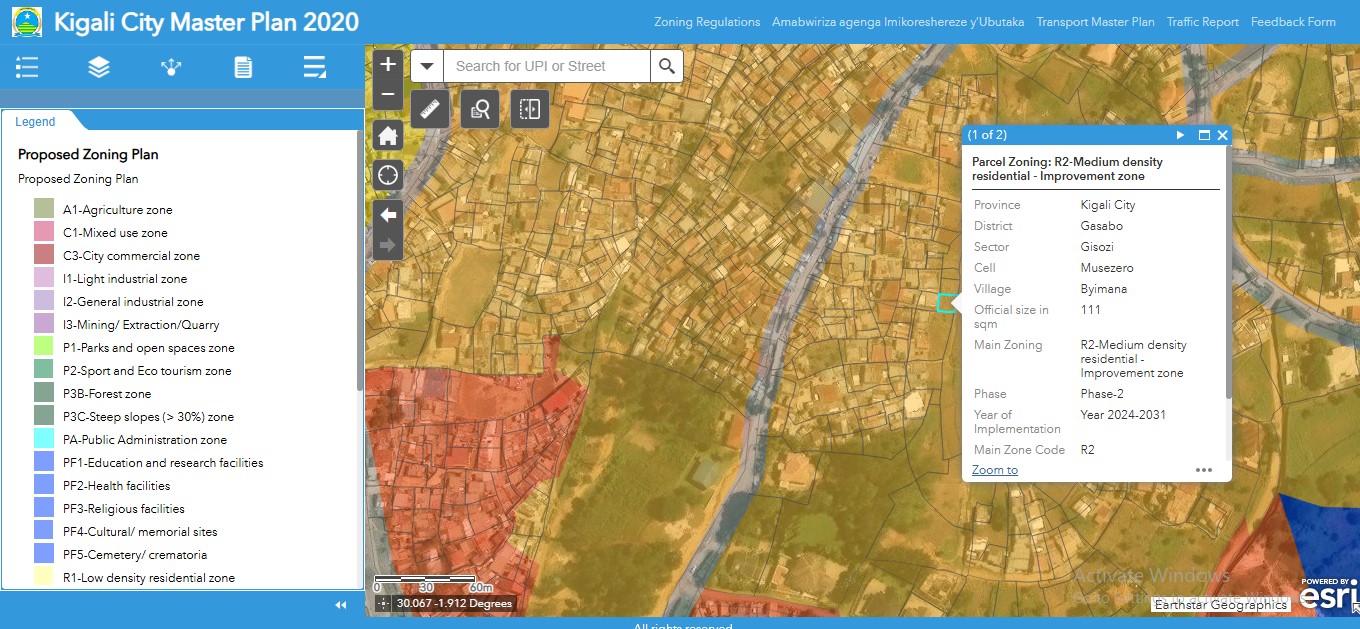Click the network nodes widget icon
The width and height of the screenshot is (1360, 629).
pos(171,67)
